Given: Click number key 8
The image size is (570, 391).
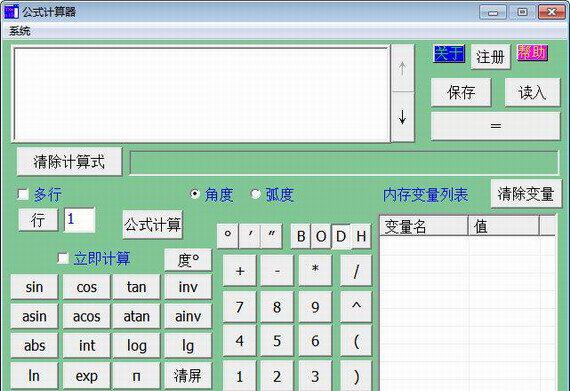Looking at the screenshot, I should (x=277, y=307).
